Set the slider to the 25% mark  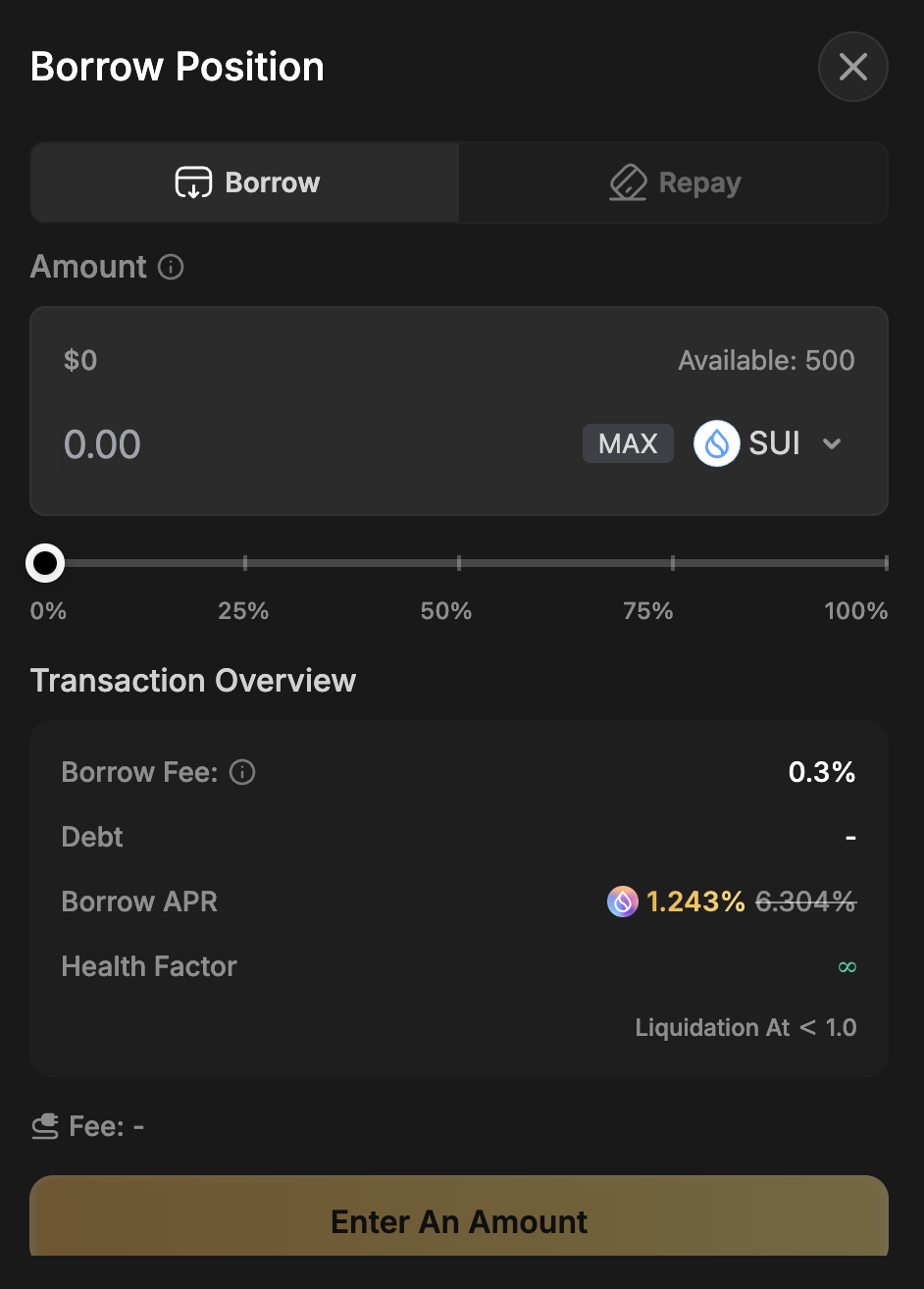click(245, 563)
